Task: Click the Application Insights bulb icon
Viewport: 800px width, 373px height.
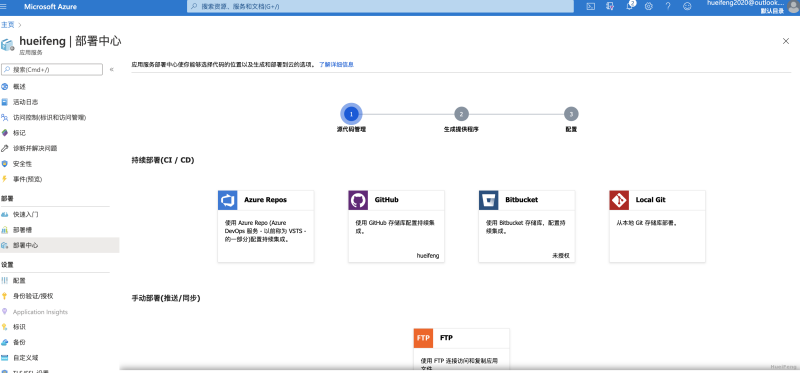Action: (x=5, y=311)
